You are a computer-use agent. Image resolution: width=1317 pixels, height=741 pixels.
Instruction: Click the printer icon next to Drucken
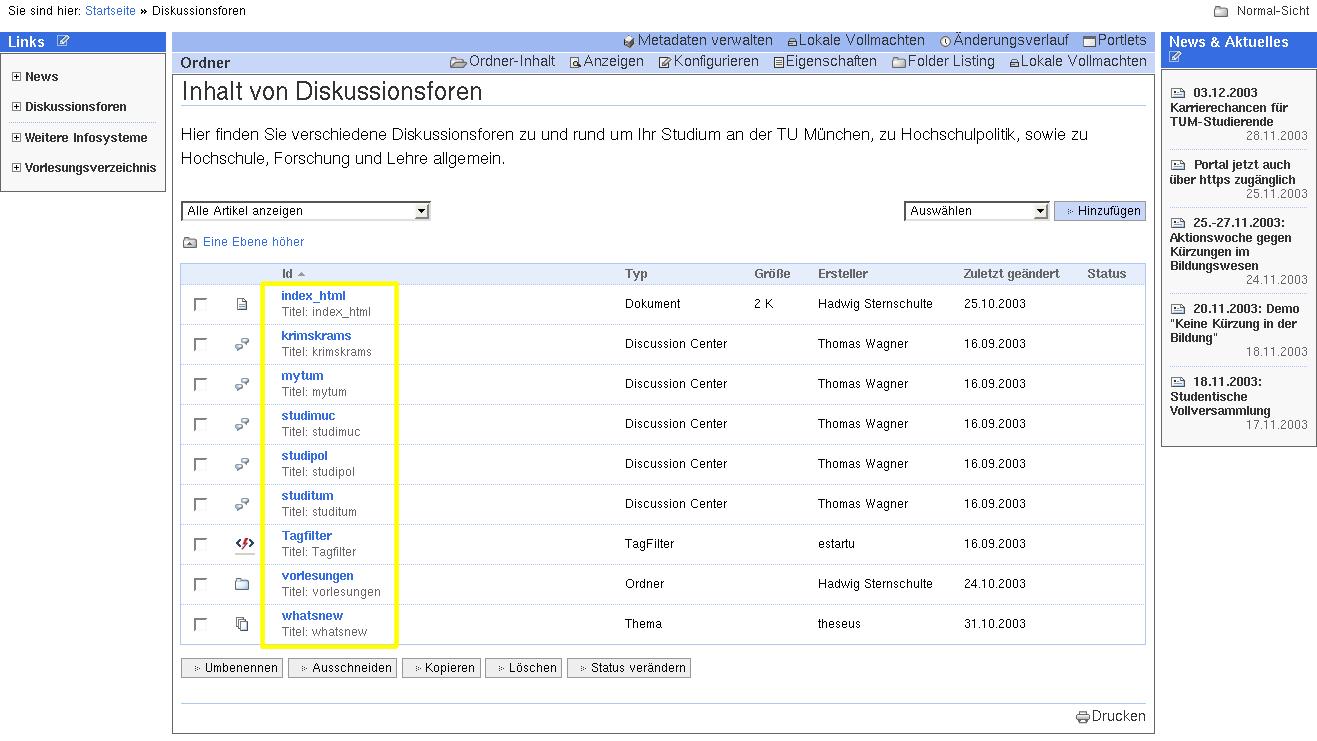(1082, 717)
